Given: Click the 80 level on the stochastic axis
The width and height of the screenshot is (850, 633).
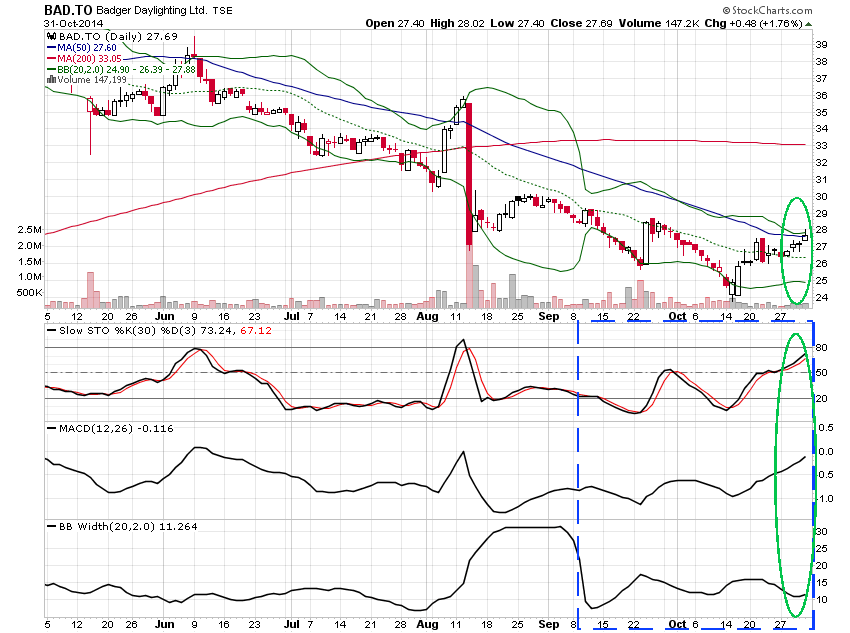Looking at the screenshot, I should (821, 348).
